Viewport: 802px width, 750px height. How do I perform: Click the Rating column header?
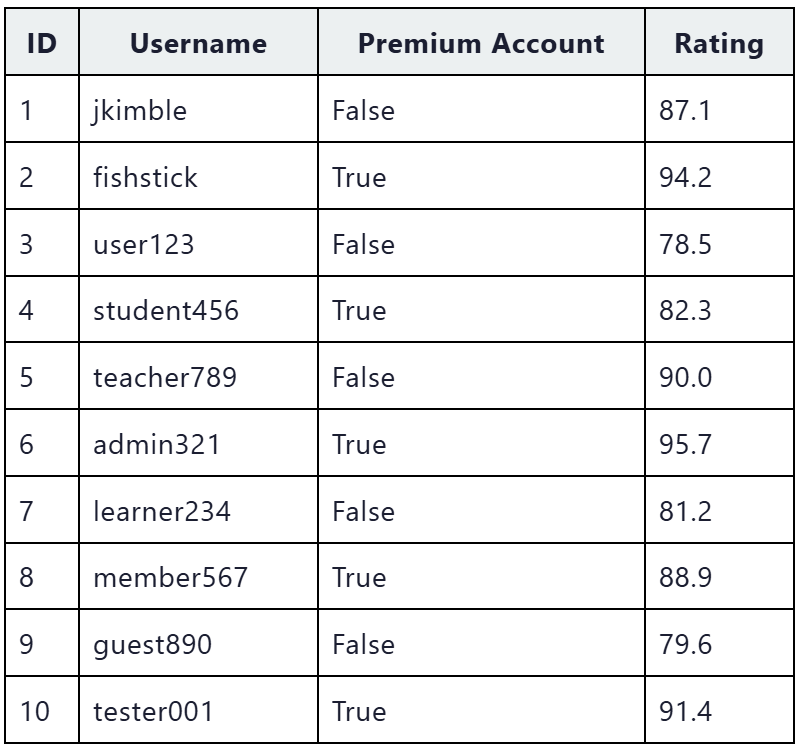(x=719, y=42)
